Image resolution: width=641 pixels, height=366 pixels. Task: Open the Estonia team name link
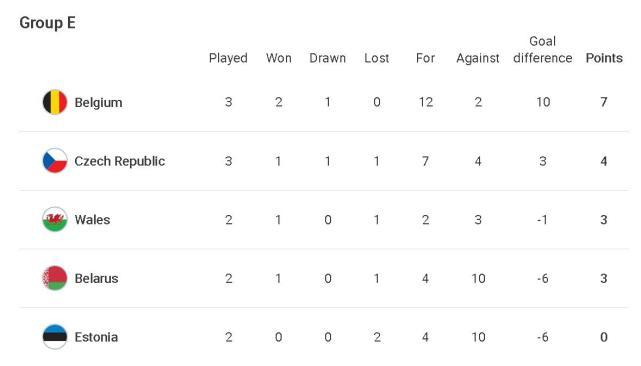click(96, 337)
